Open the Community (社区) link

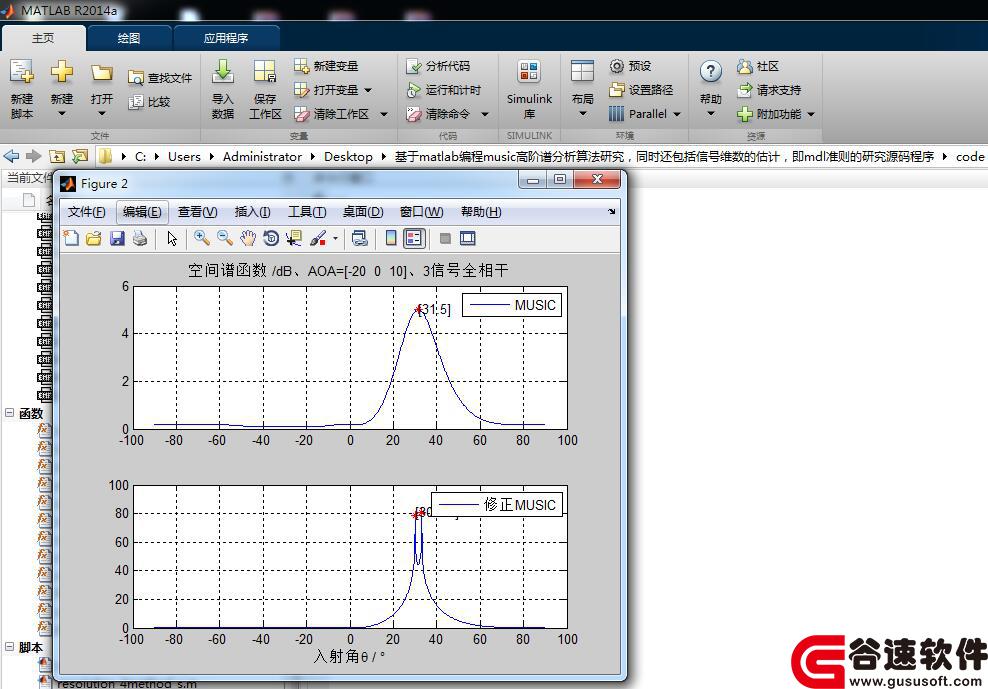point(758,66)
